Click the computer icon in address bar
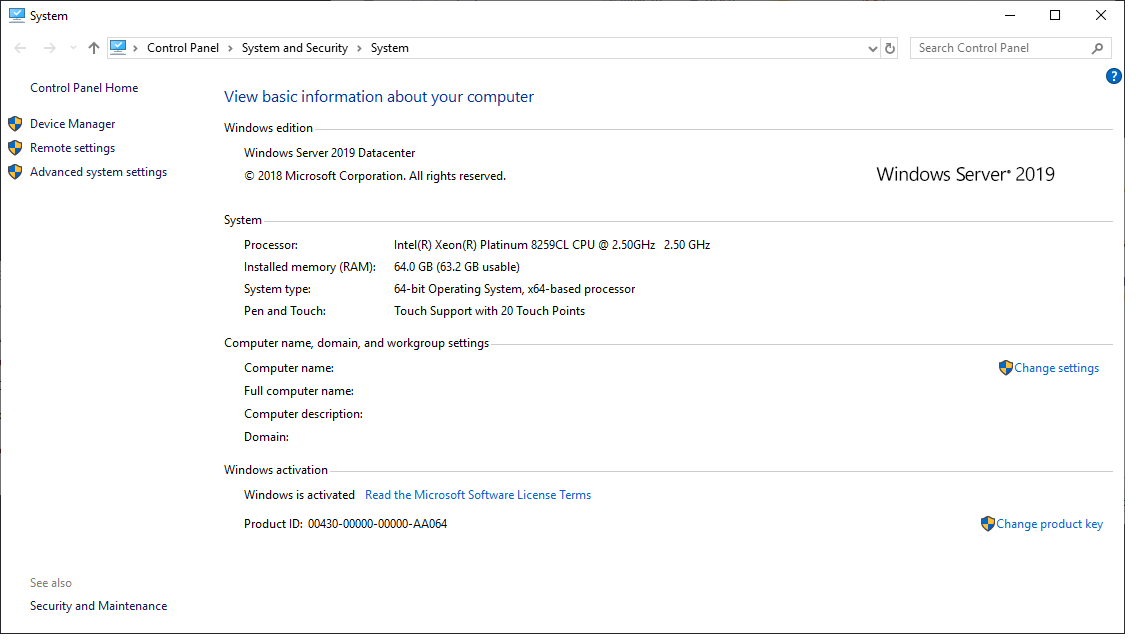Viewport: 1139px width, 644px height. point(118,47)
